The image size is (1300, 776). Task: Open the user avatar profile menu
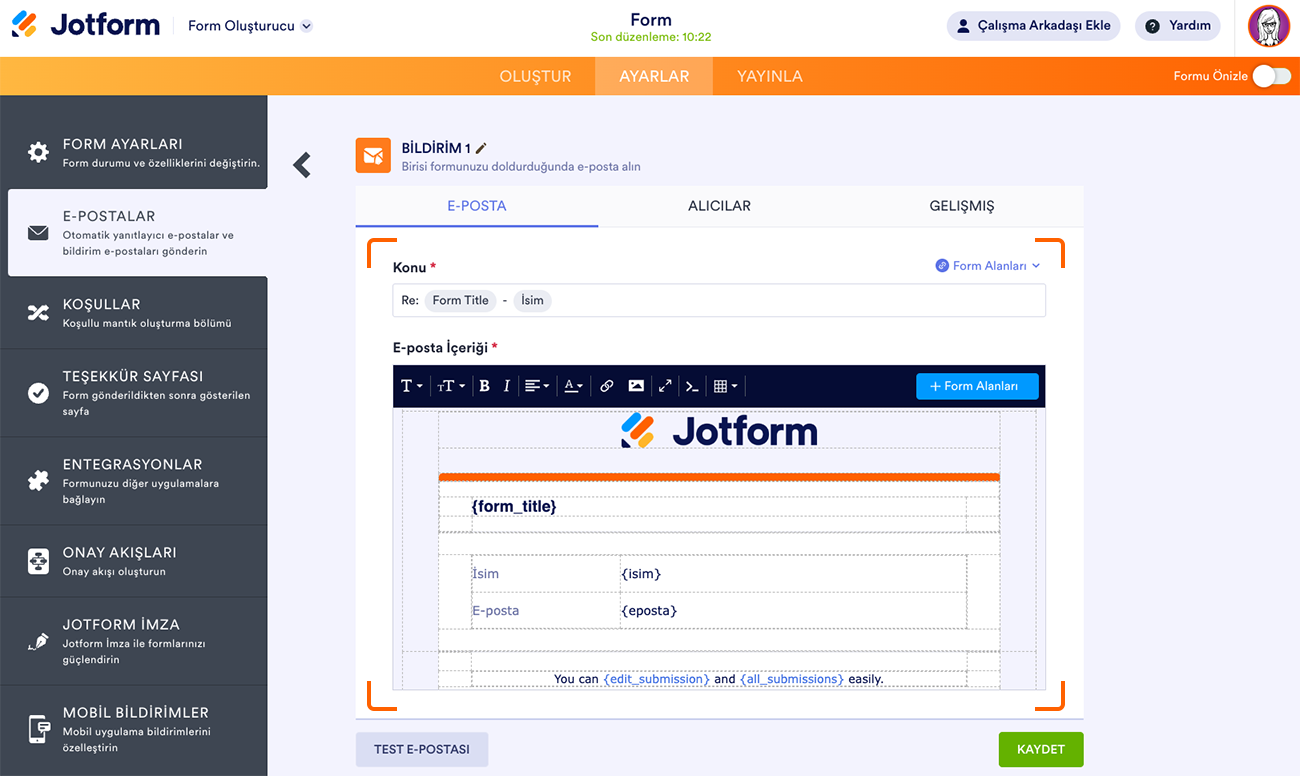[x=1269, y=26]
